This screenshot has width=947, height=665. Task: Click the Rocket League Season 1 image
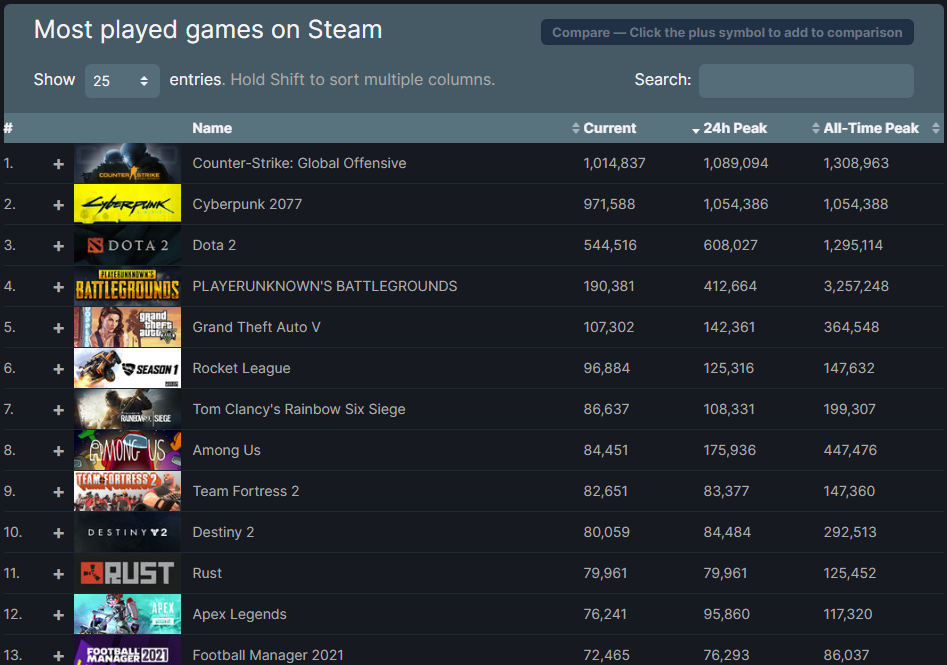point(127,368)
